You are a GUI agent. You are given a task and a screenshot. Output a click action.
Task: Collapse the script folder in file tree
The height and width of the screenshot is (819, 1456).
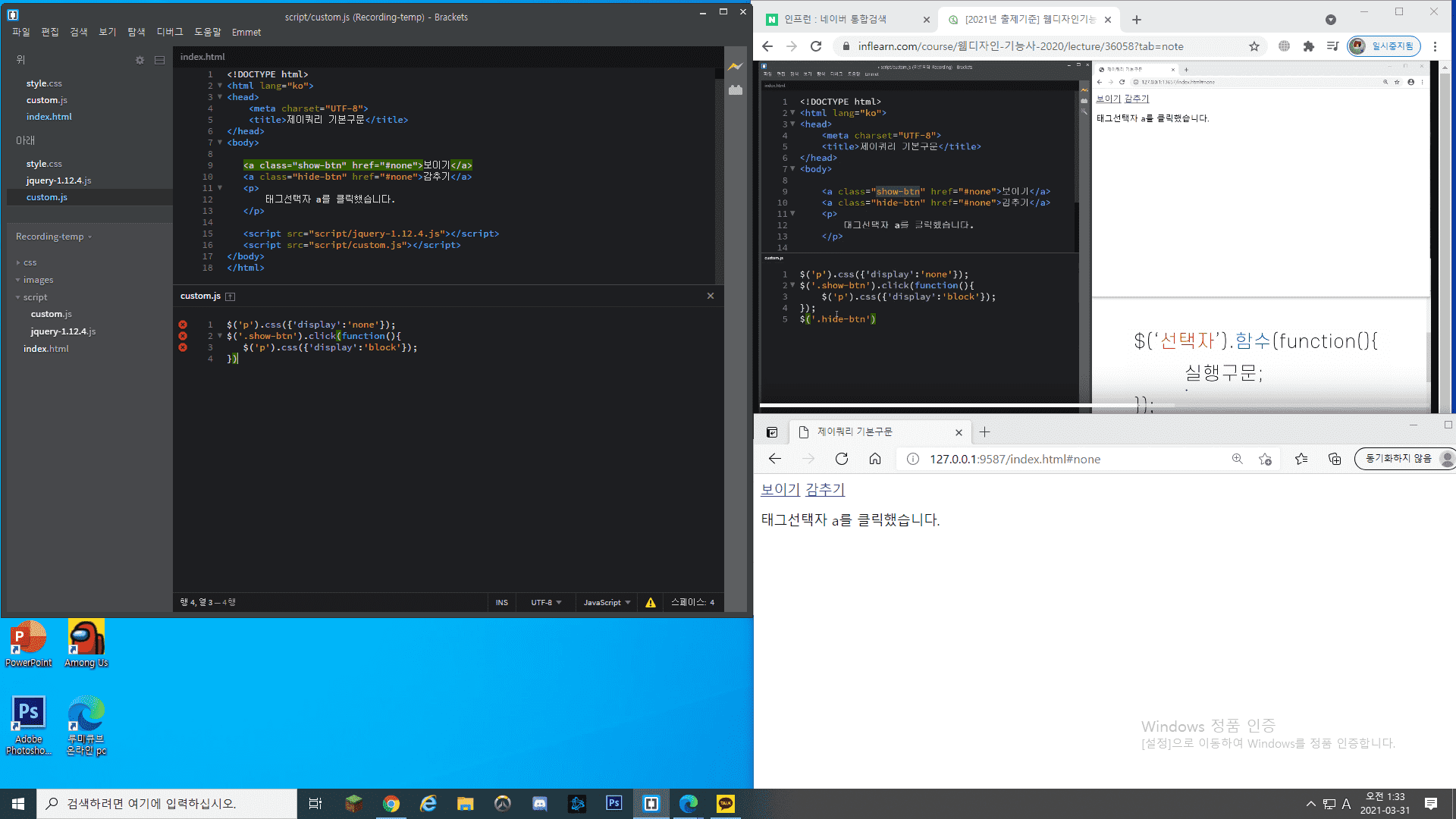(31, 297)
